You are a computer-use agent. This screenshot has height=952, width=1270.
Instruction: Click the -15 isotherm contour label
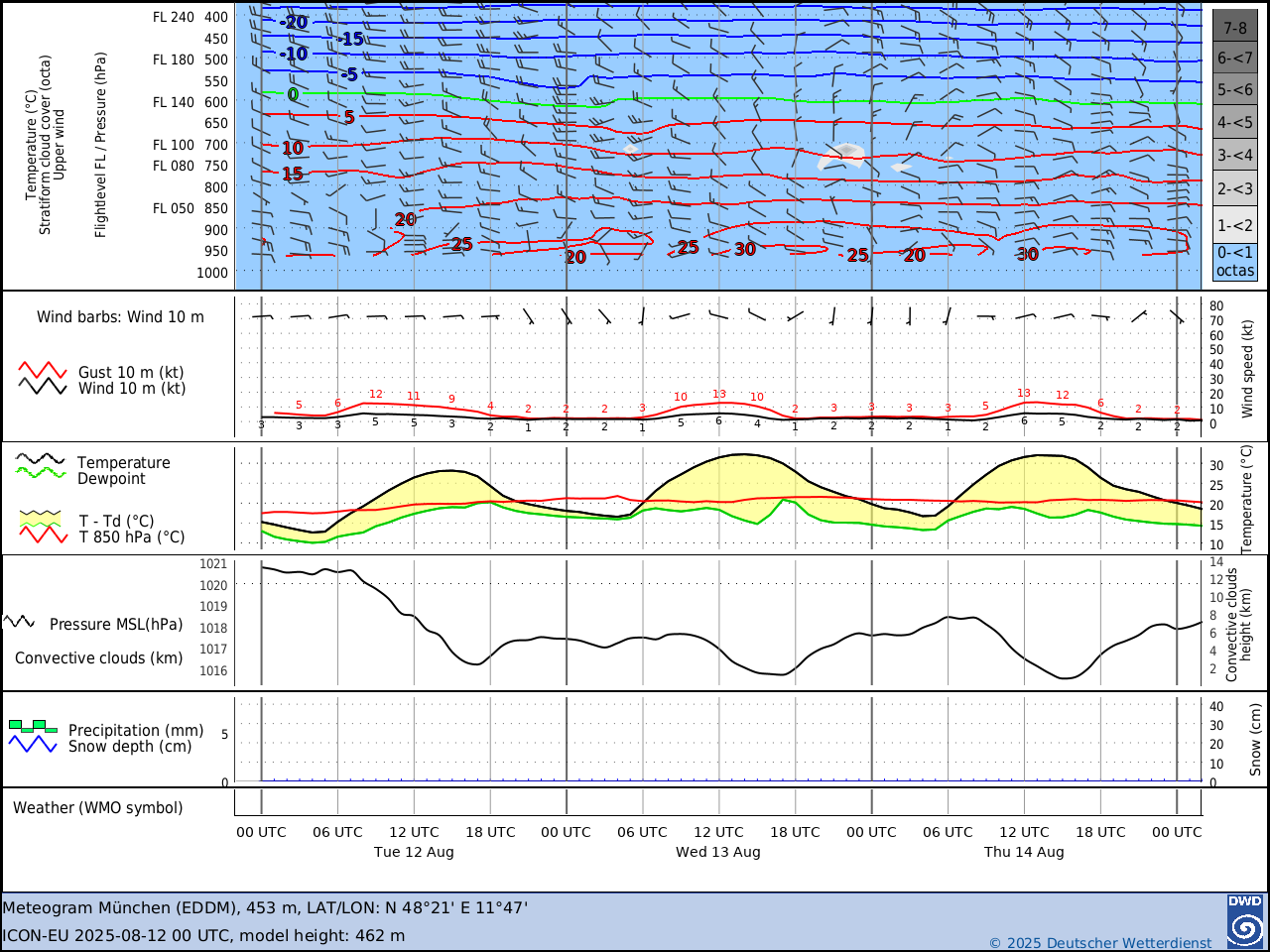click(350, 39)
